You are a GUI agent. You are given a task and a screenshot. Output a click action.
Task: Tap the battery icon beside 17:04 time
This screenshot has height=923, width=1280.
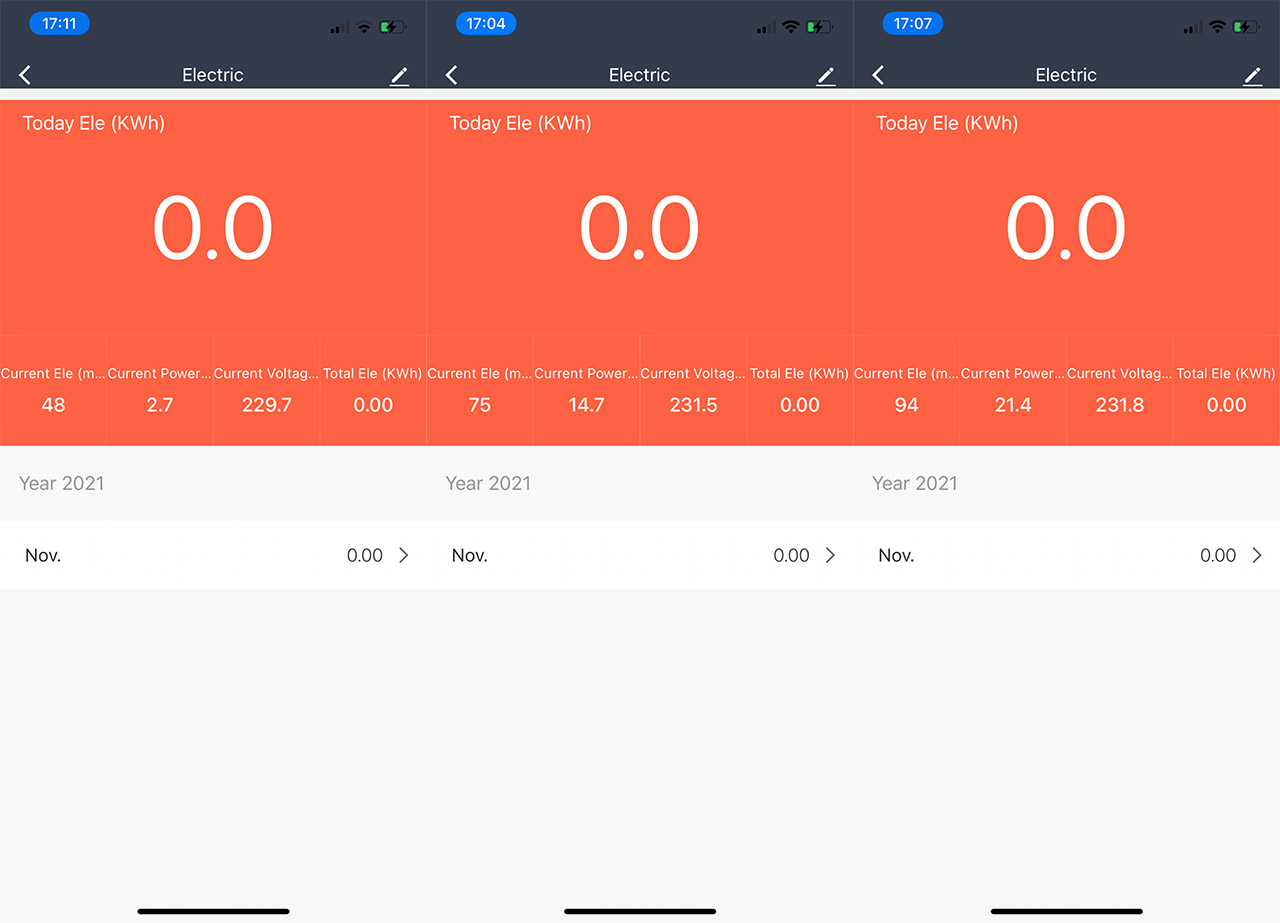pos(821,27)
